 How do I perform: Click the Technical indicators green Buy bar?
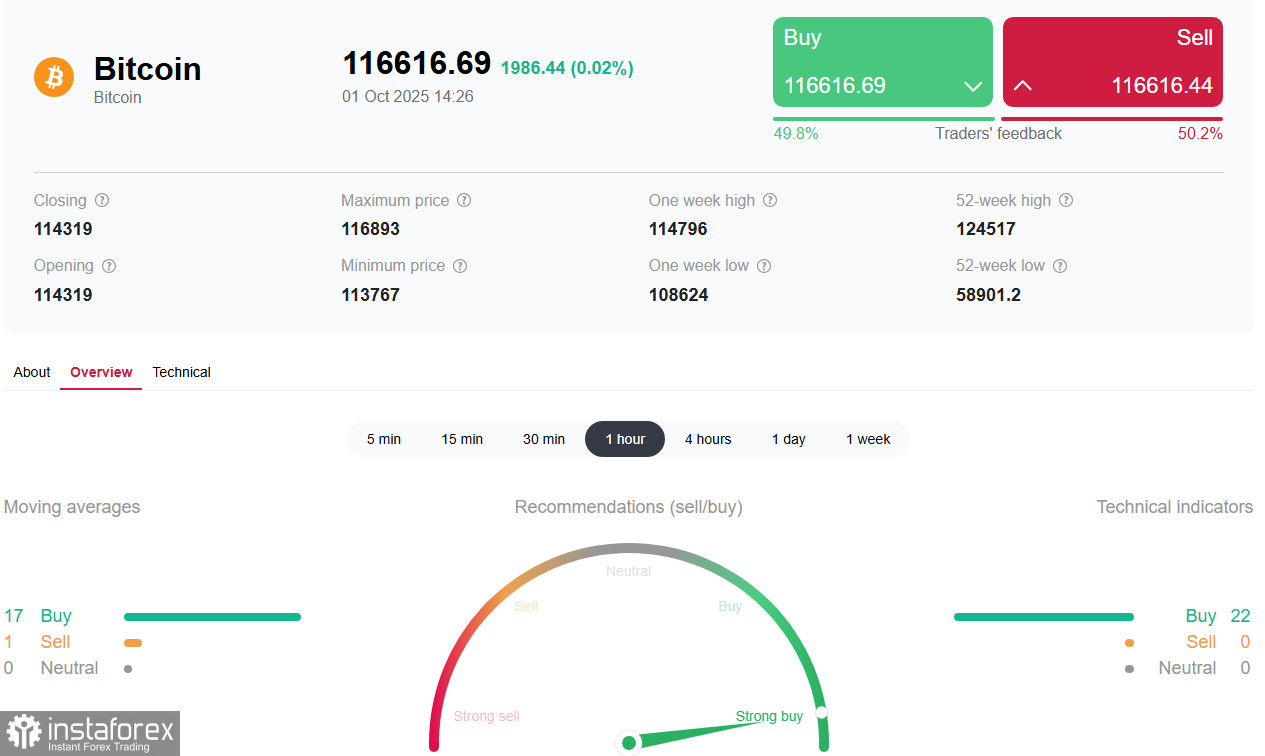point(1044,617)
